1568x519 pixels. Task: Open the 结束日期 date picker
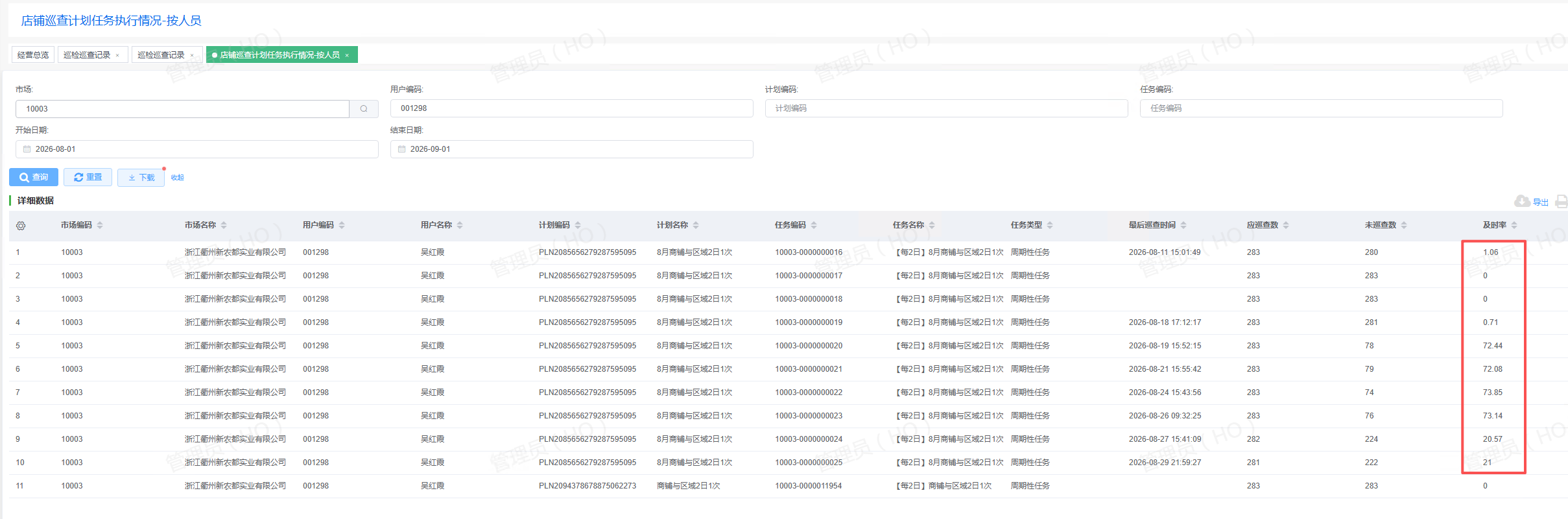click(x=572, y=149)
